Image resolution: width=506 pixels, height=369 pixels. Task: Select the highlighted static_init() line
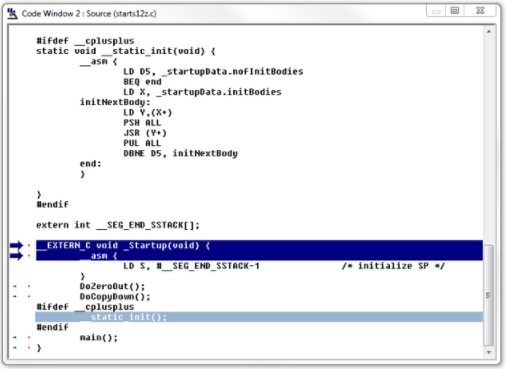(x=259, y=317)
